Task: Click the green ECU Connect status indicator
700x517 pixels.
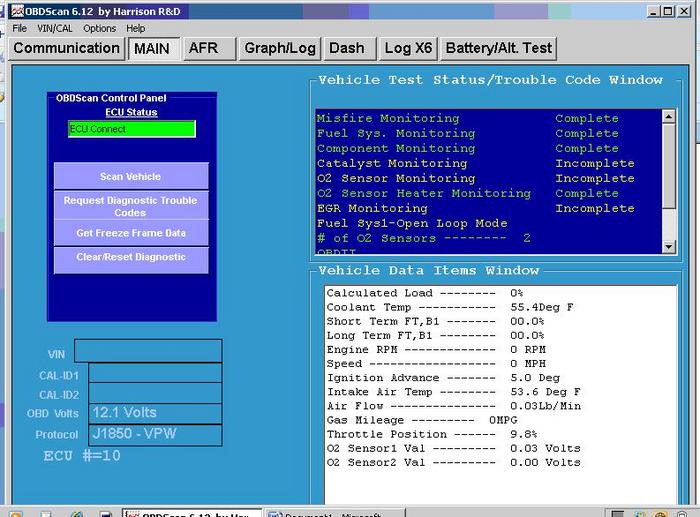Action: coord(131,129)
